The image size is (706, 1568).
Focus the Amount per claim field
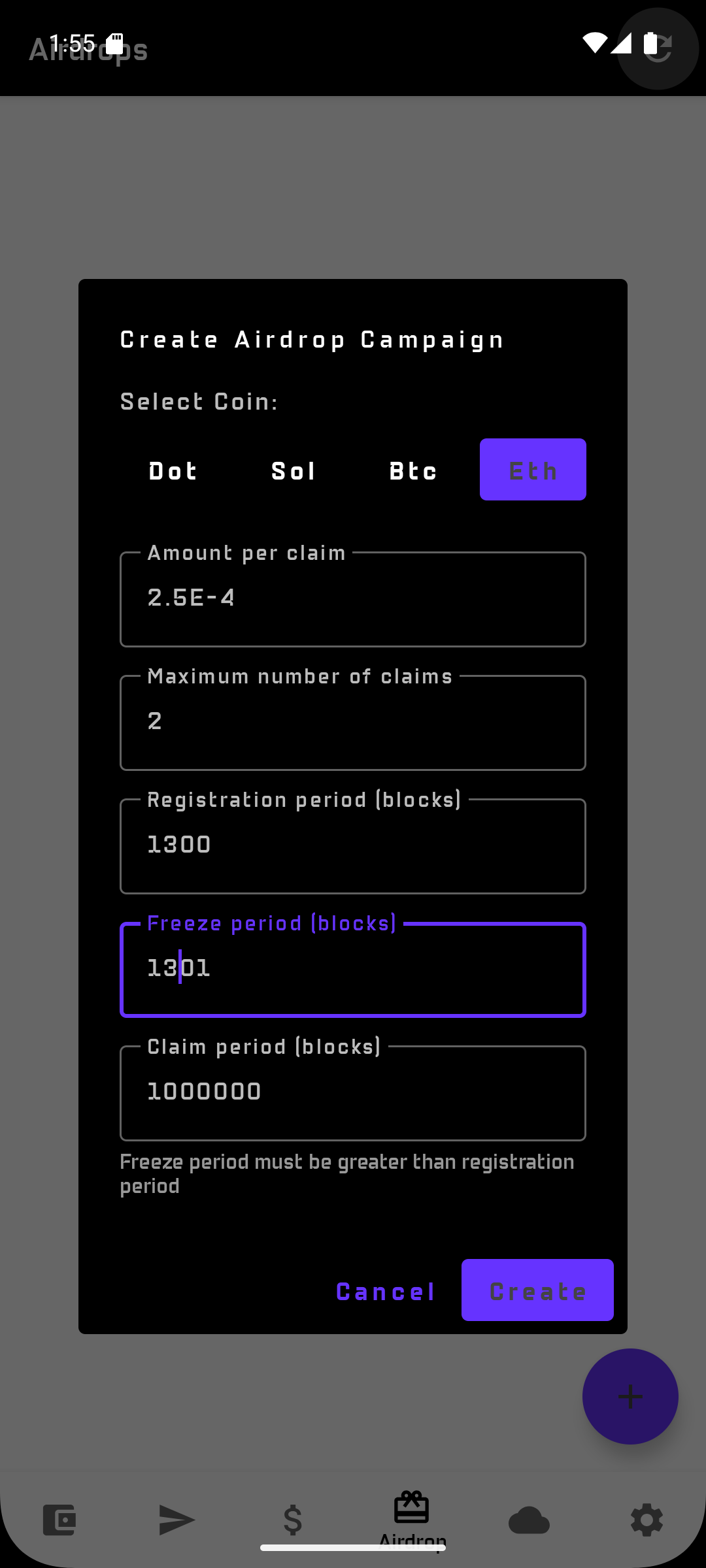coord(353,599)
